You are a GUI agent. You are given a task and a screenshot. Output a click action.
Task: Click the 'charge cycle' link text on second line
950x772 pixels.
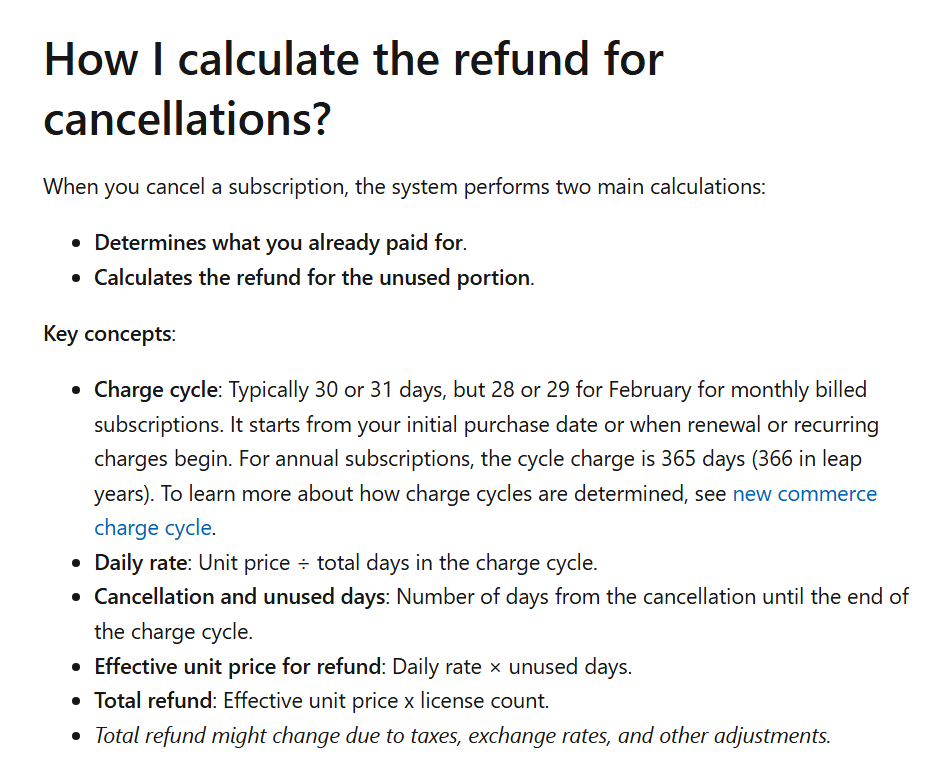[153, 528]
